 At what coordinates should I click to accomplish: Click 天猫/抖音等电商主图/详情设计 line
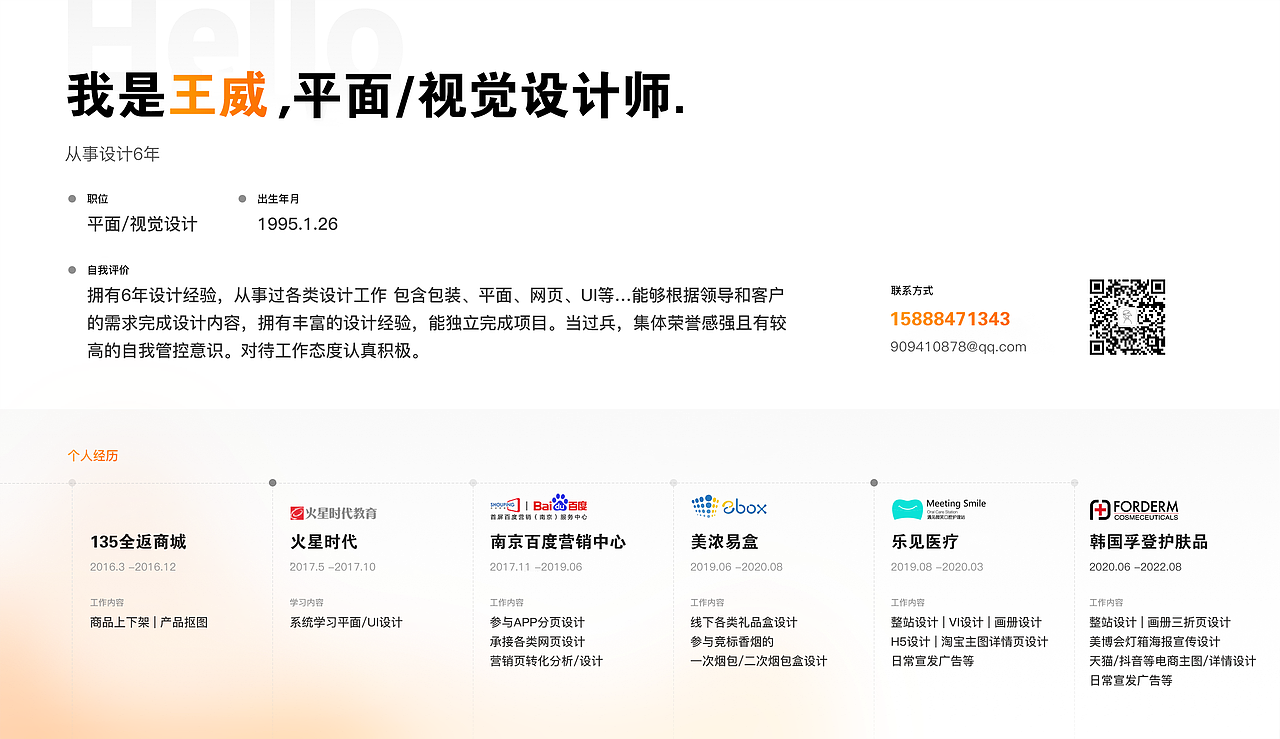pos(1173,661)
